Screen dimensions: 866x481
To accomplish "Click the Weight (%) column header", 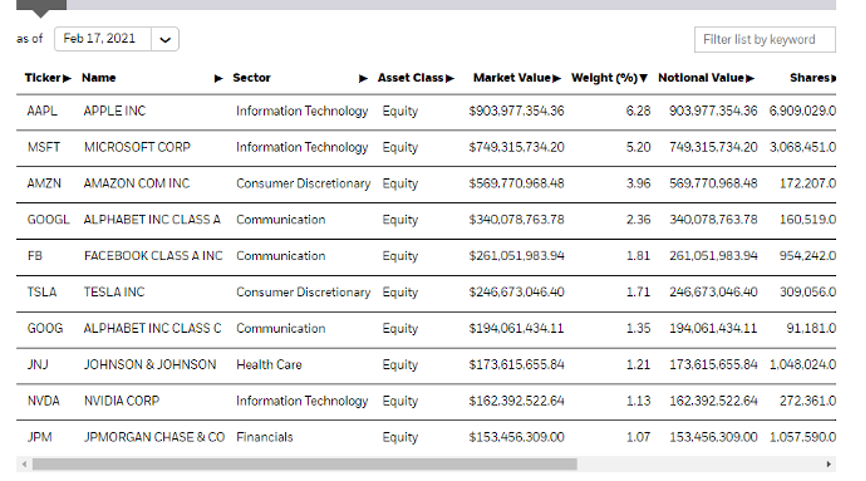I will (603, 78).
